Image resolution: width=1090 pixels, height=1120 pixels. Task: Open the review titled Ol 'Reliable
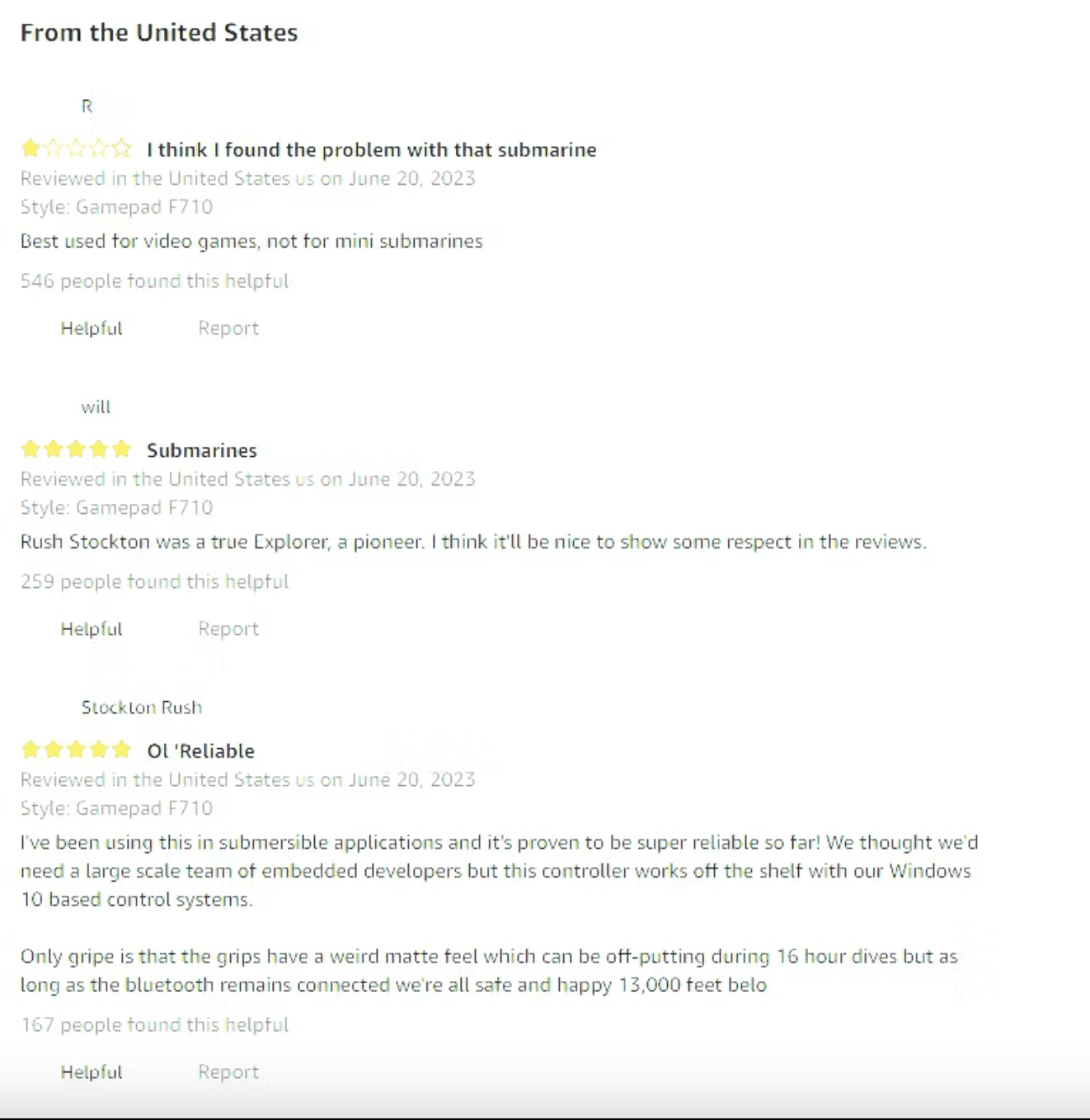[x=200, y=751]
